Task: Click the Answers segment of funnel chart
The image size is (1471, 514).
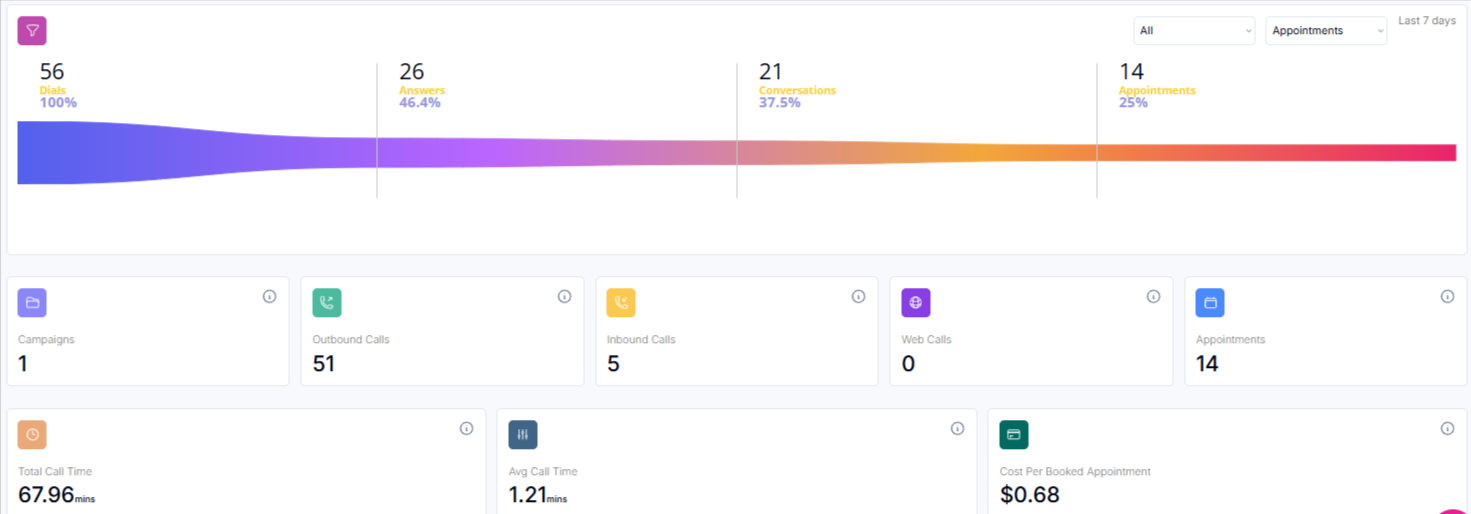Action: (556, 152)
